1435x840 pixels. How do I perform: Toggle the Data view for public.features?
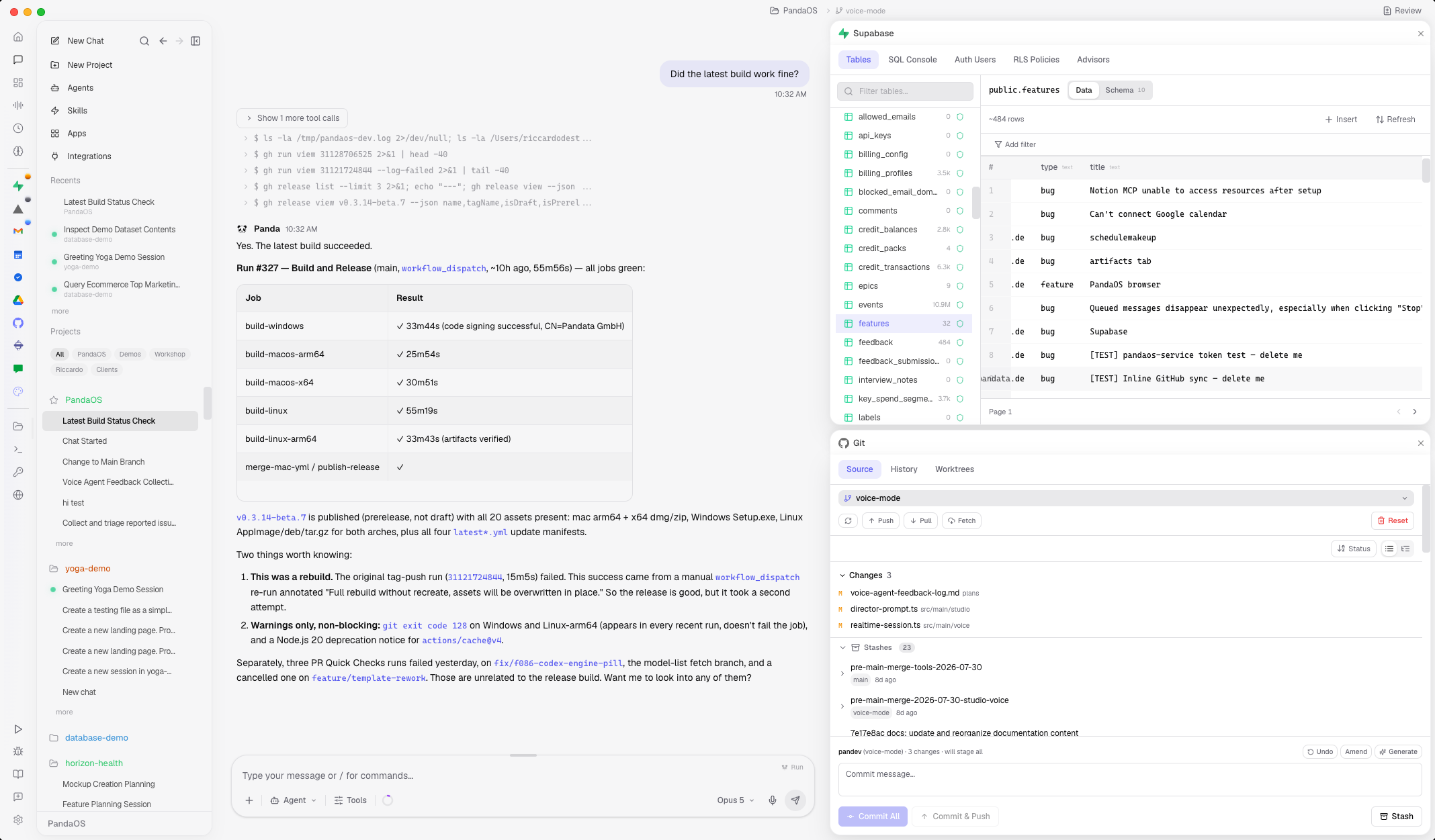1084,90
